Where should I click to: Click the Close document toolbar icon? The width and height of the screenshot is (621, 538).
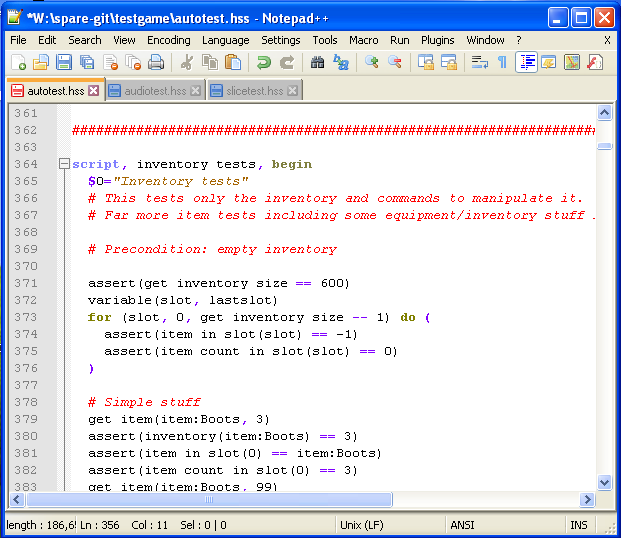point(110,63)
